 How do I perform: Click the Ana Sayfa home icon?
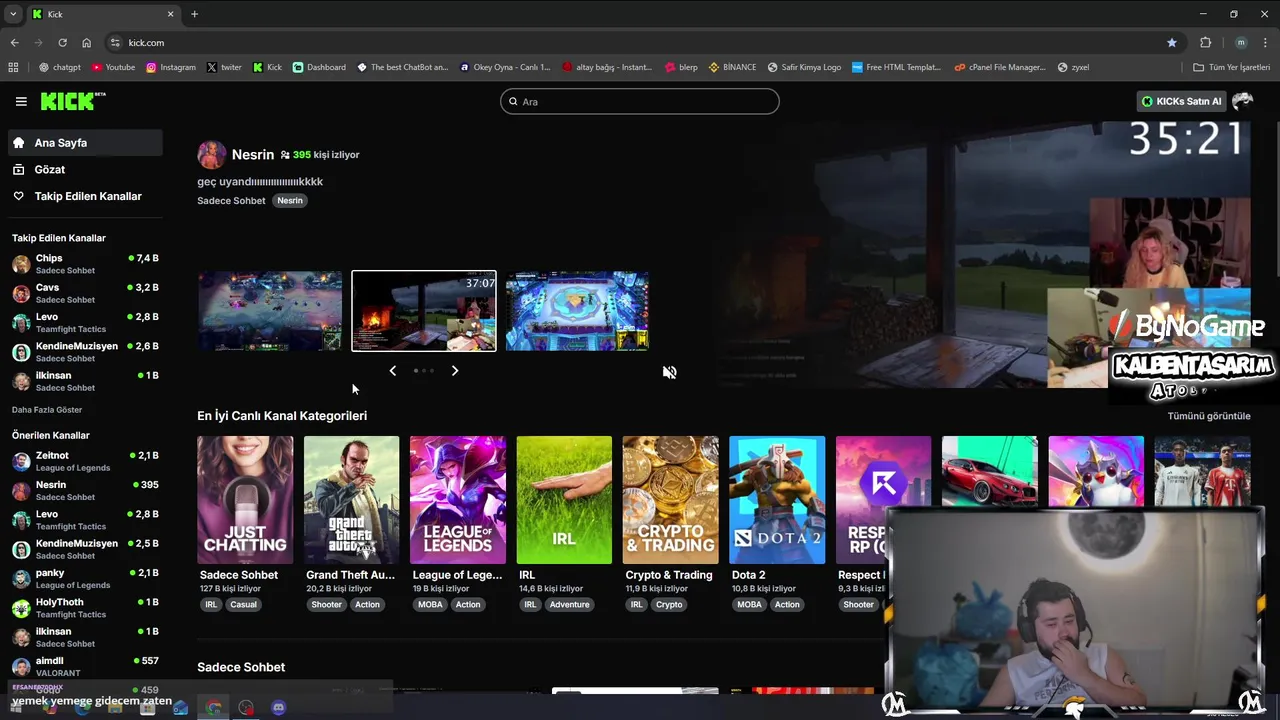pyautogui.click(x=18, y=143)
